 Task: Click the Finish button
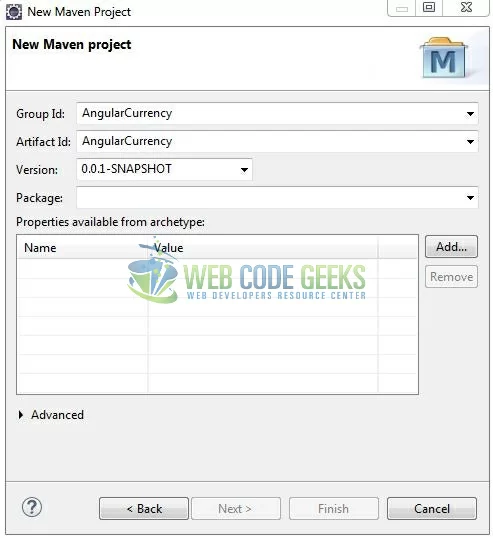click(x=333, y=508)
